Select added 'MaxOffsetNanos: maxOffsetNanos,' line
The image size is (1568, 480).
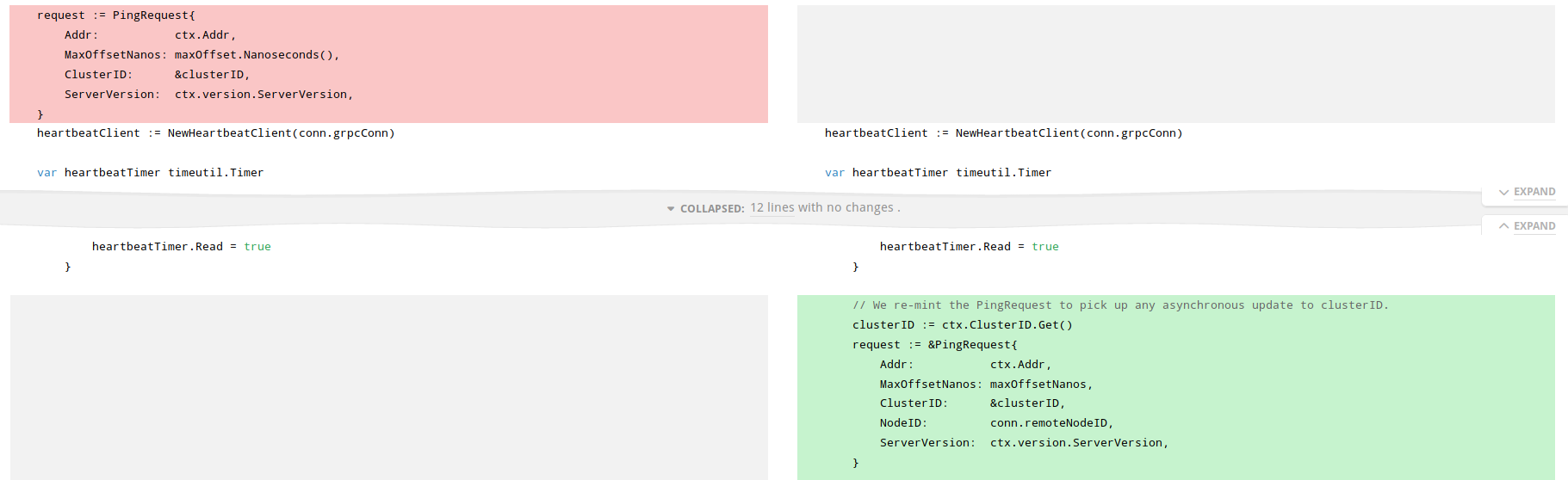986,385
